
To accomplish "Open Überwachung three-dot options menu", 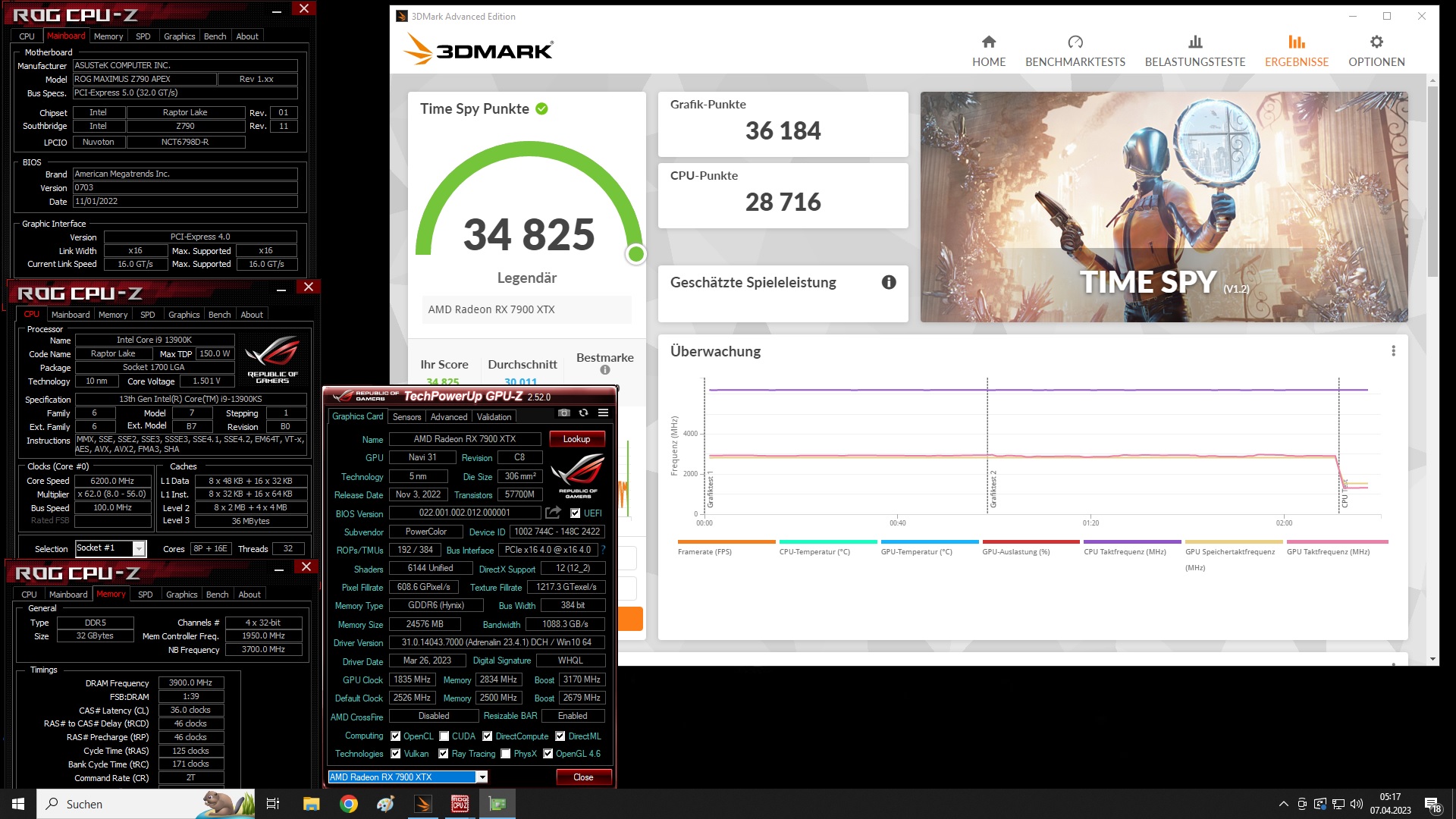I will 1392,351.
